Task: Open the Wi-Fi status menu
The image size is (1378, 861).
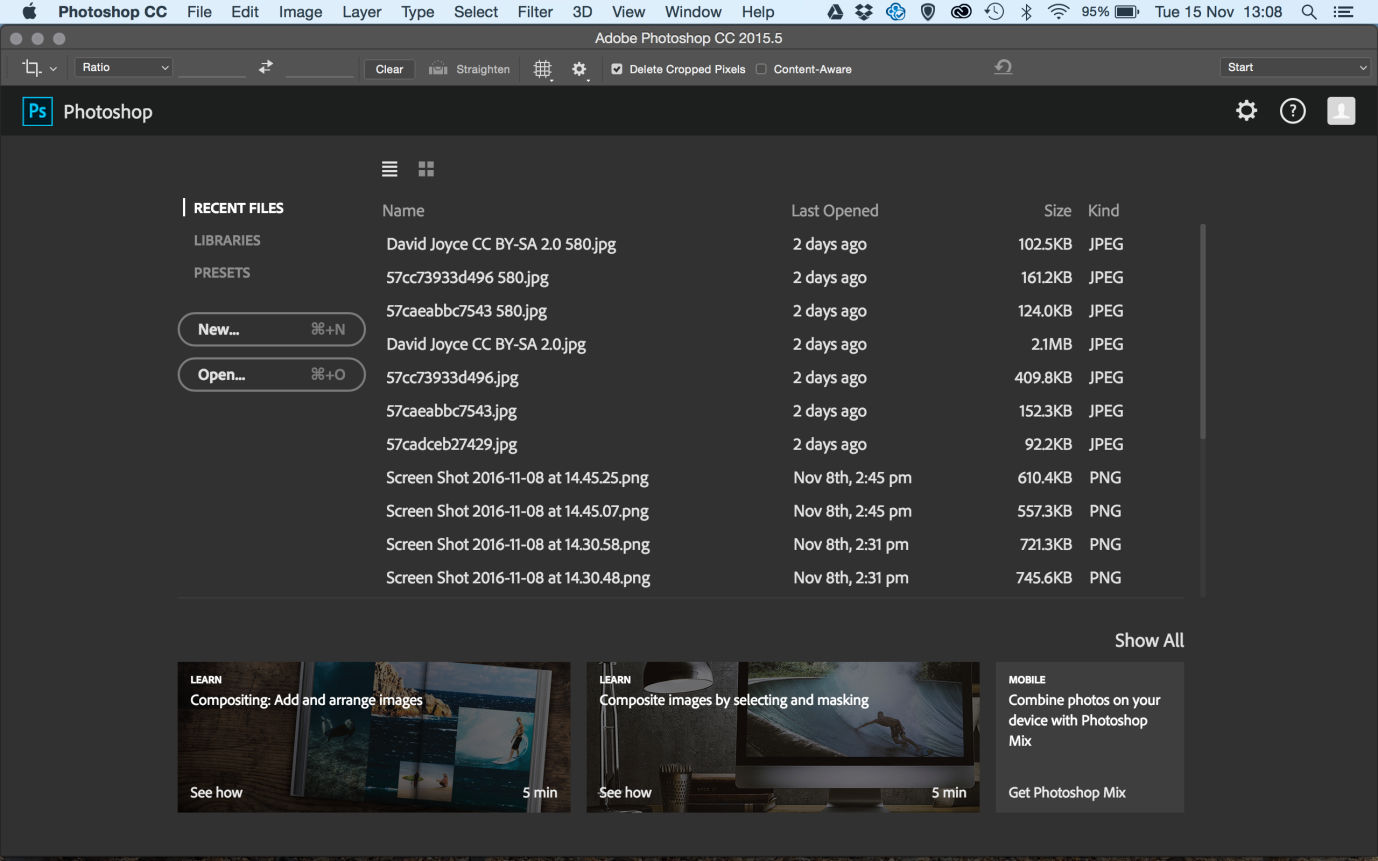Action: [x=1058, y=12]
